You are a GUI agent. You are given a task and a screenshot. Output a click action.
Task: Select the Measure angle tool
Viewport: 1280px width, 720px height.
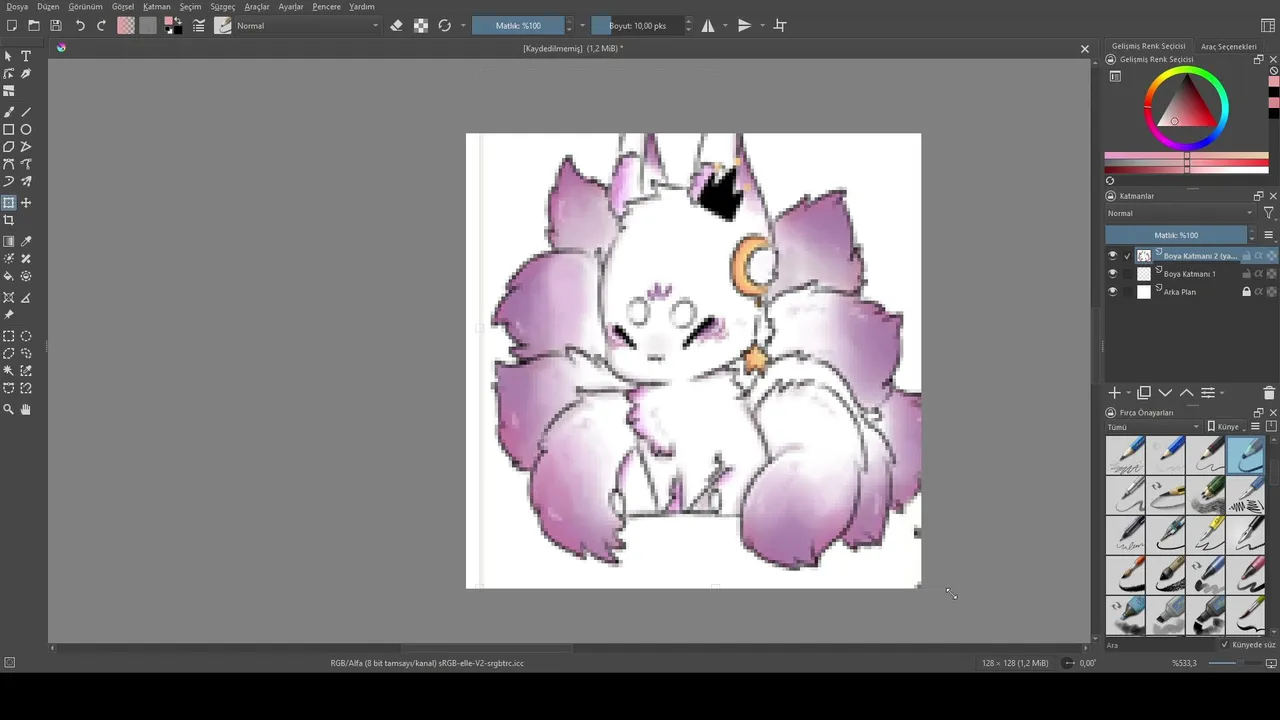(x=26, y=297)
